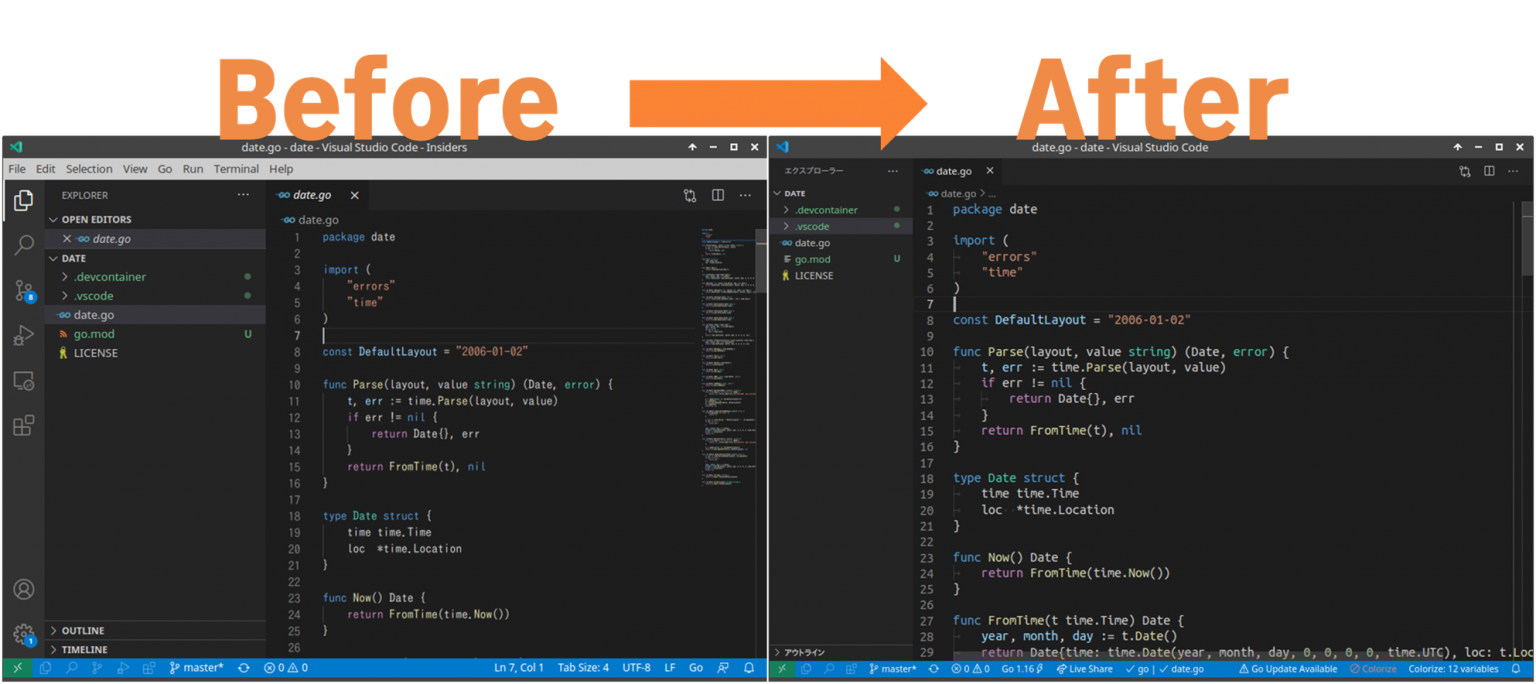Open Run and Debug view in Before window
The width and height of the screenshot is (1536, 684).
(23, 336)
